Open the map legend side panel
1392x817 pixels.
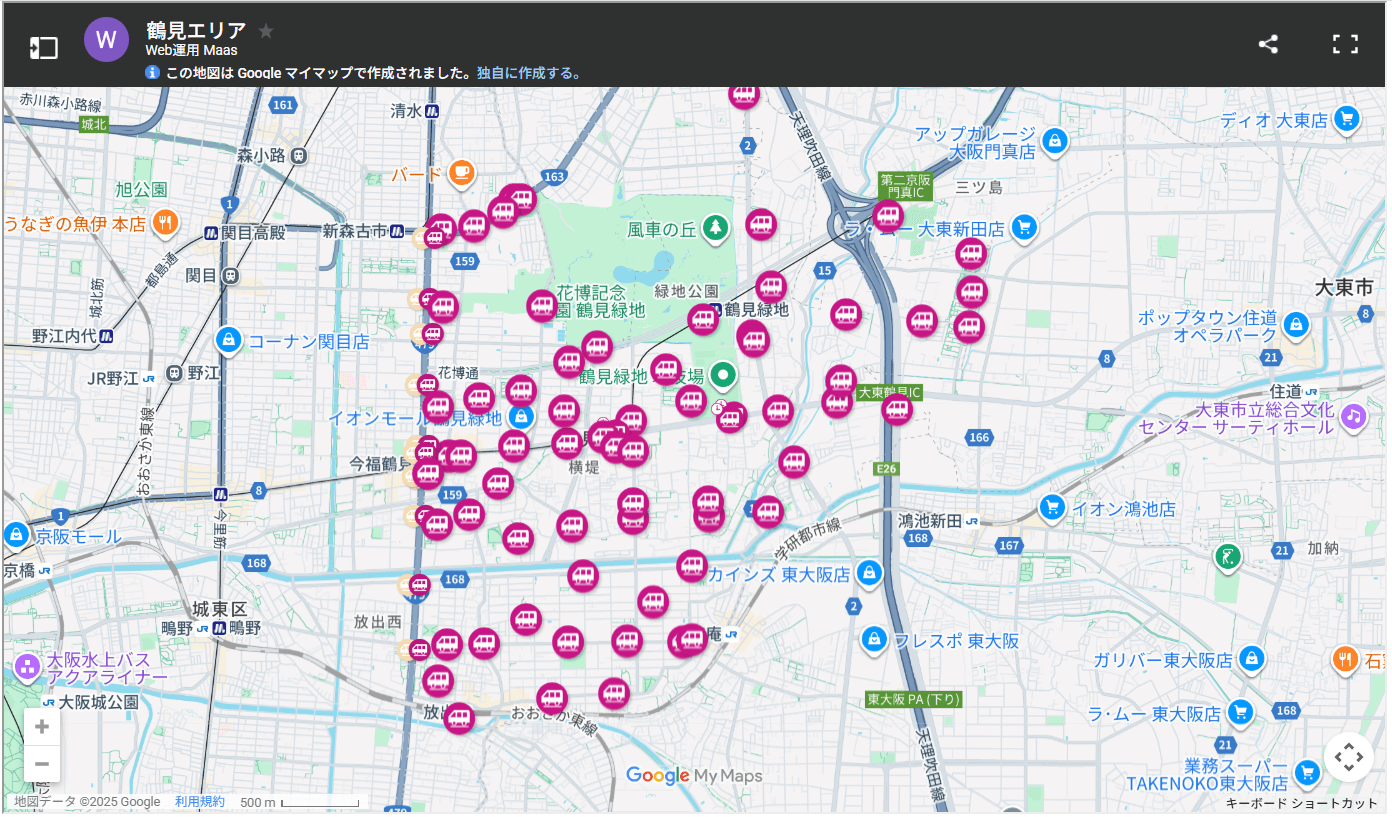click(43, 47)
